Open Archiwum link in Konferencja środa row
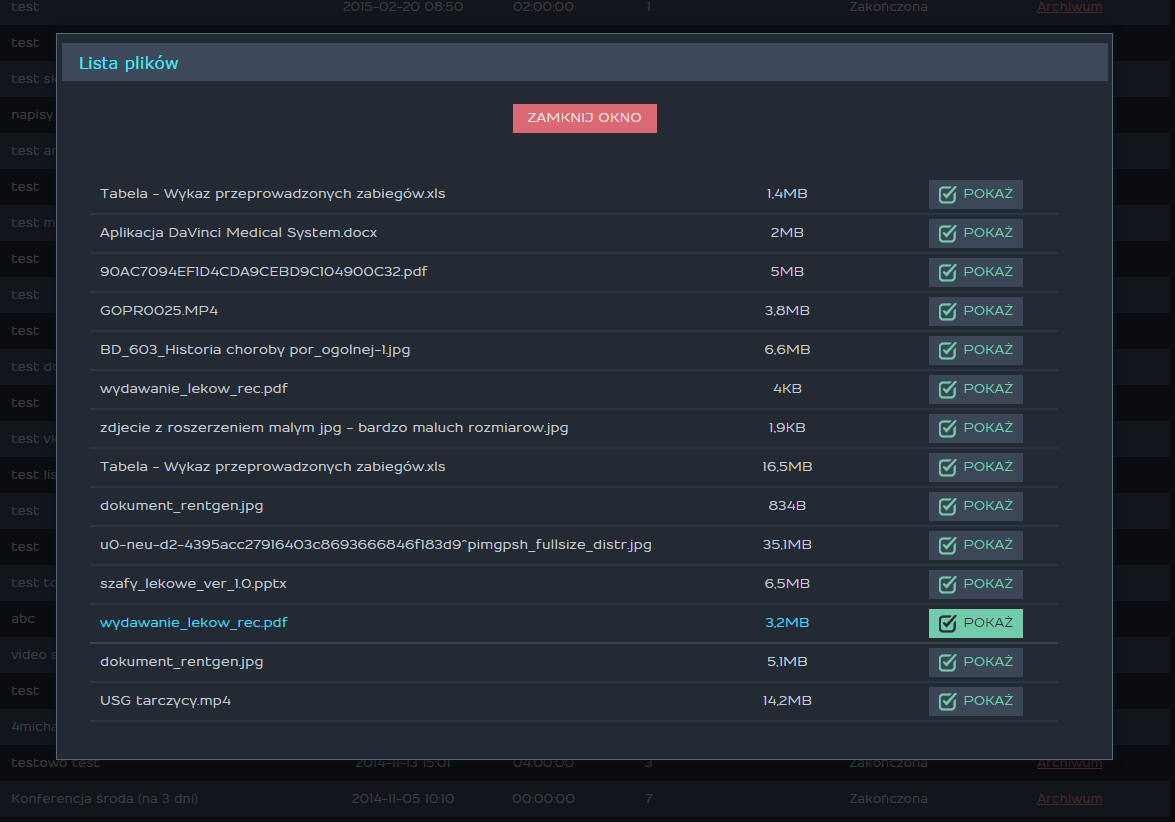 pos(1069,798)
